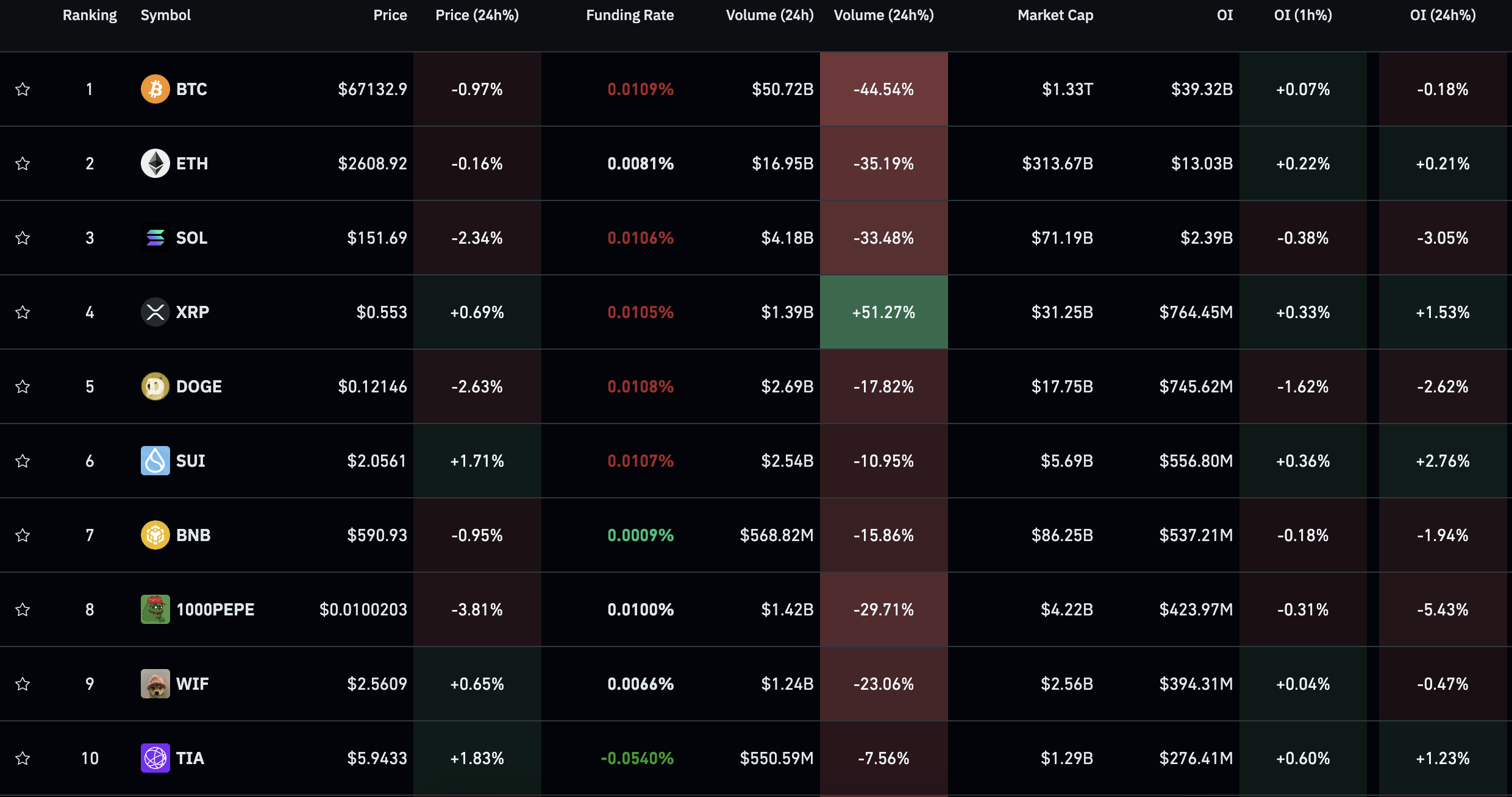The width and height of the screenshot is (1512, 797).
Task: Toggle favorite star for BTC row
Action: pyautogui.click(x=23, y=89)
